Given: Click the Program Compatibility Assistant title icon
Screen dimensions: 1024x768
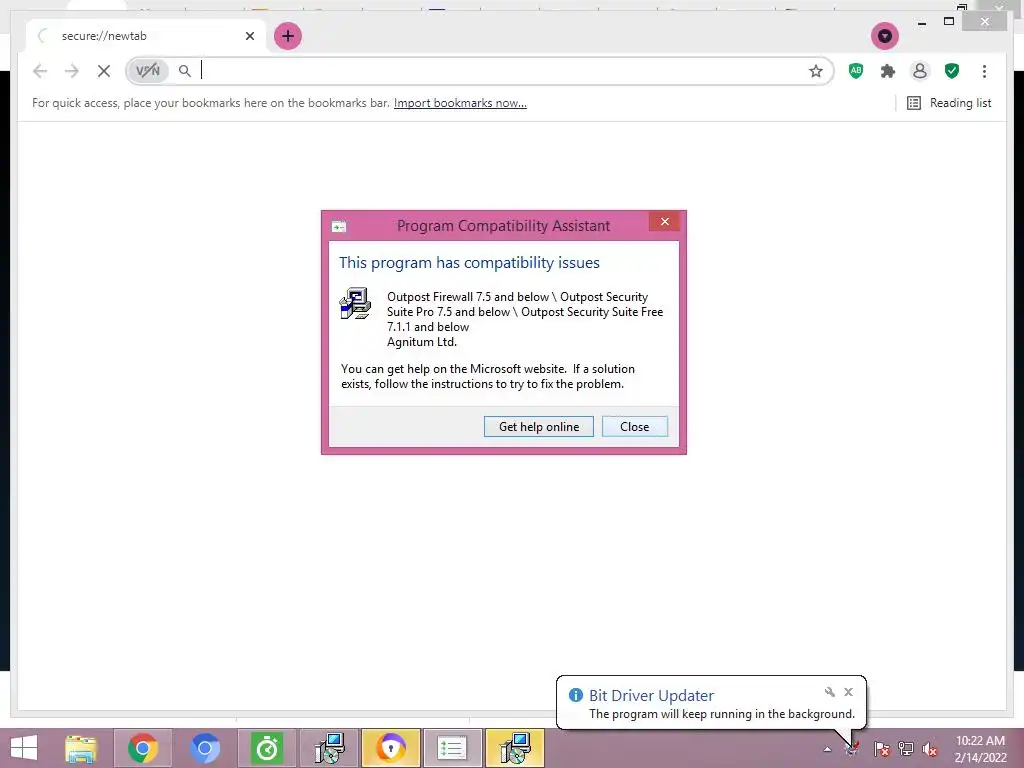Looking at the screenshot, I should click(x=339, y=227).
